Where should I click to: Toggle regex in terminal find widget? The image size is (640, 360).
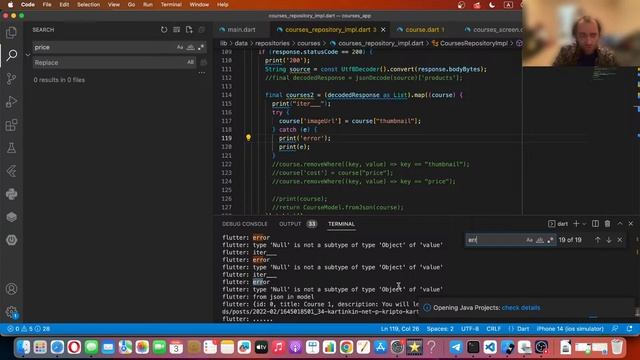click(x=550, y=240)
